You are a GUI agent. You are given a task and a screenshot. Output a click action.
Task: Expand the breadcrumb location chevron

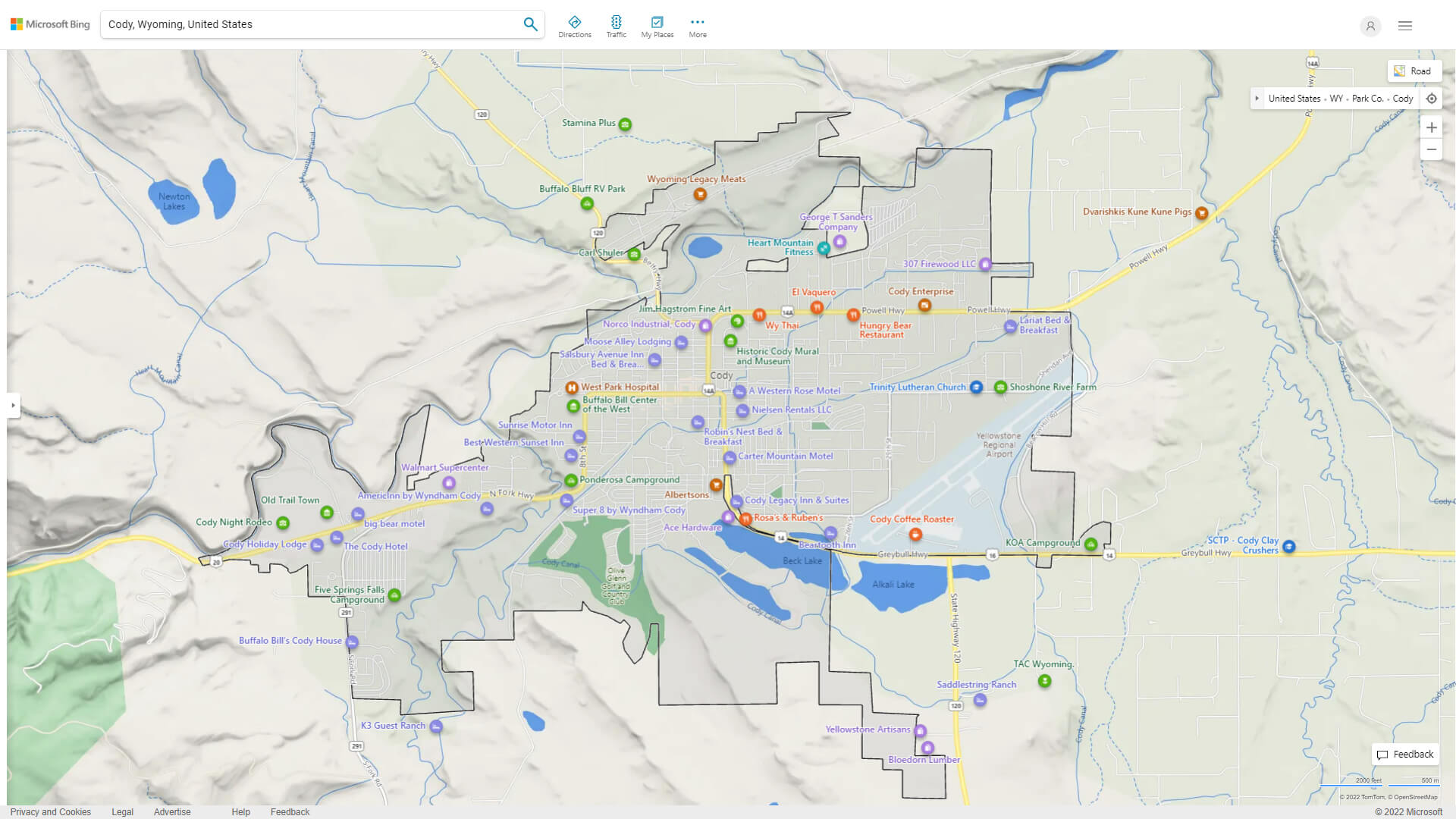[1257, 99]
